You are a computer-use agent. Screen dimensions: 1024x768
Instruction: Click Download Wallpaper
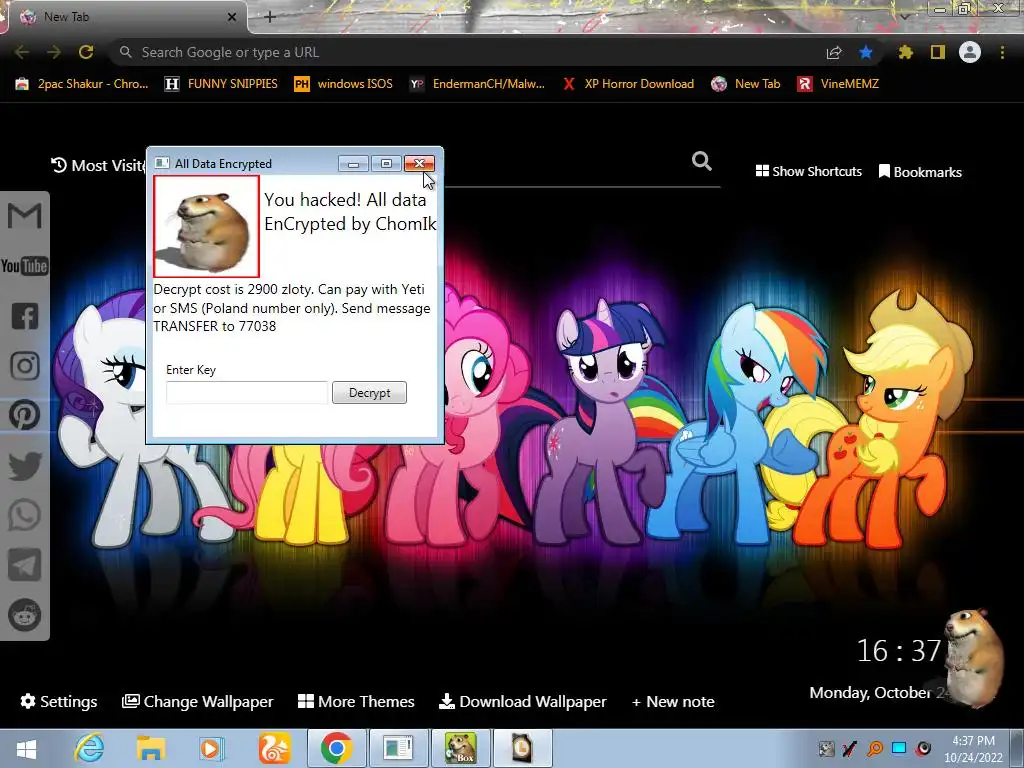pos(523,701)
